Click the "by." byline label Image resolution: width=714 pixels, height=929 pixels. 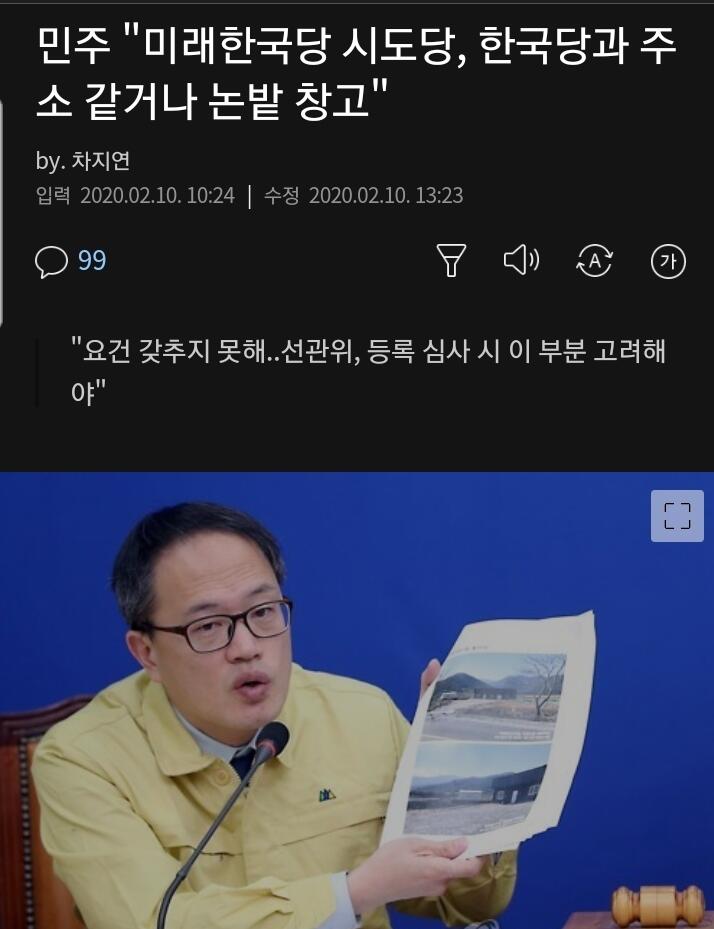coord(50,161)
